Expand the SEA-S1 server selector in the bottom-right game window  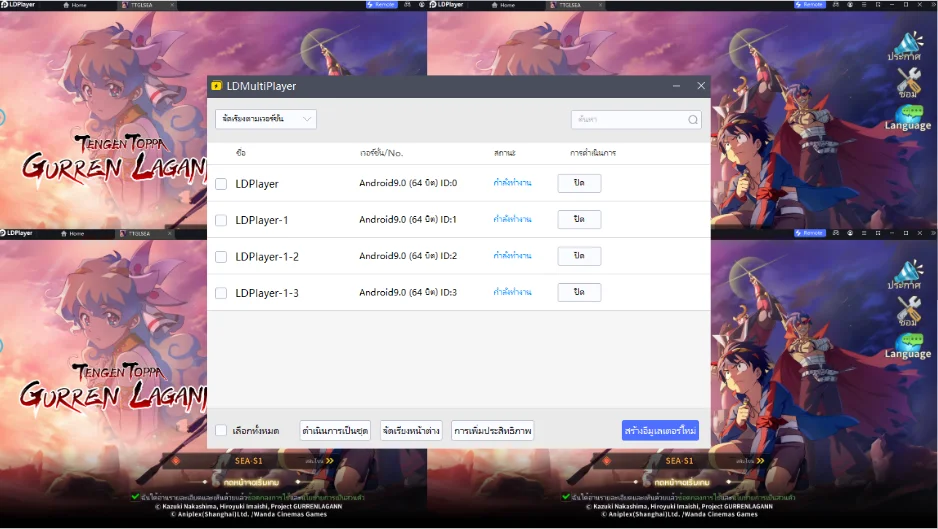click(682, 461)
